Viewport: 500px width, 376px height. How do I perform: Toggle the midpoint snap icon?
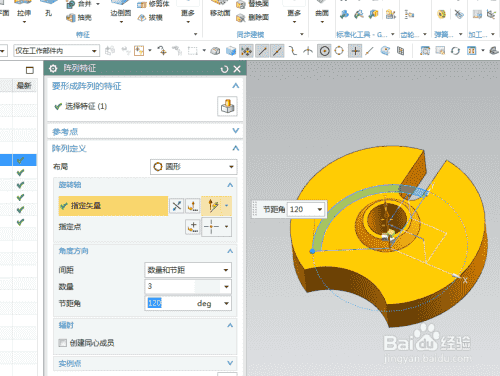coord(277,51)
